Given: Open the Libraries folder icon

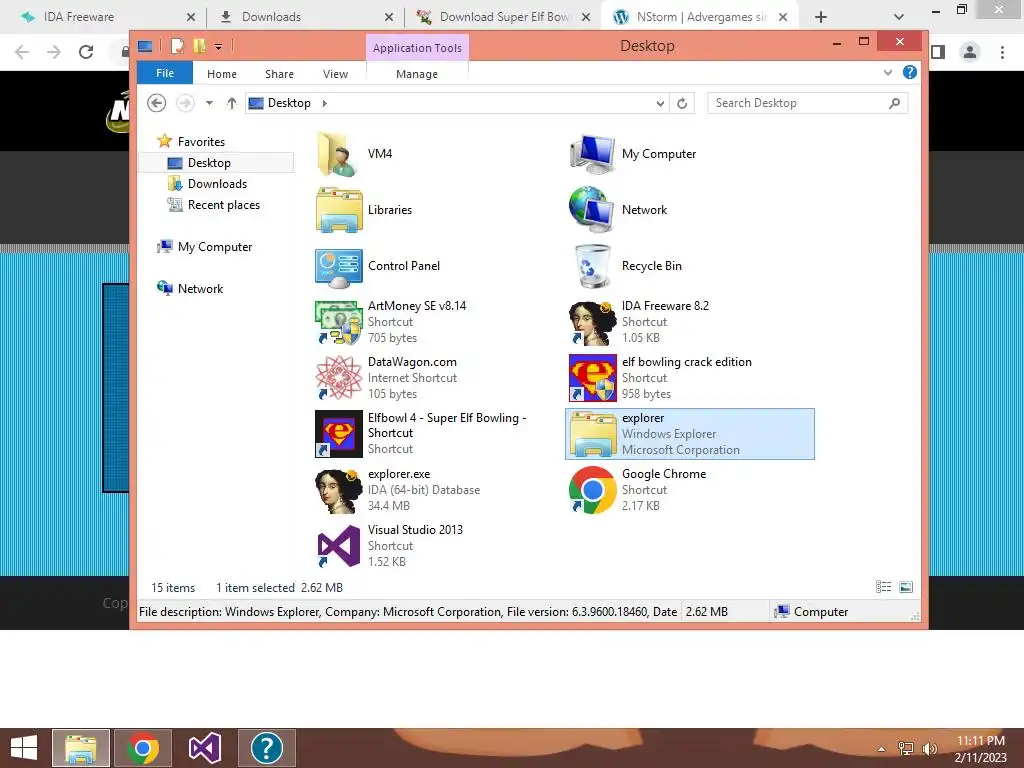Looking at the screenshot, I should point(338,210).
